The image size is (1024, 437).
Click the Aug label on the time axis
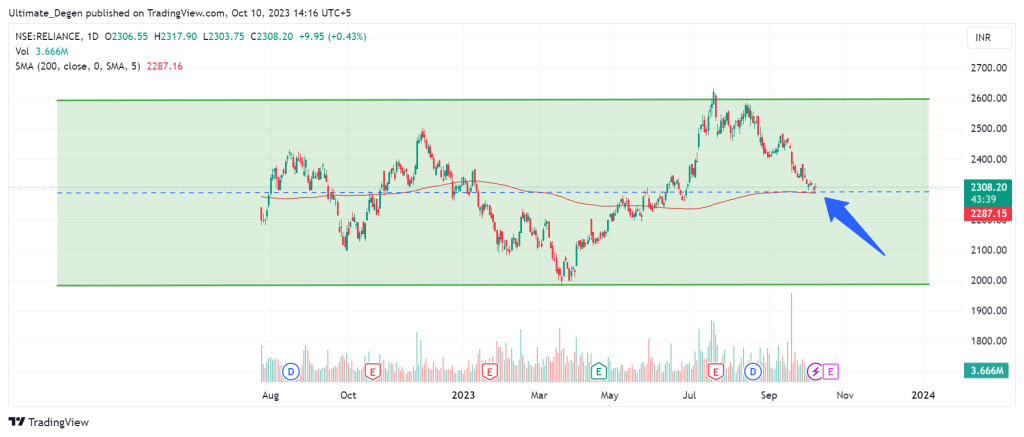pos(268,395)
